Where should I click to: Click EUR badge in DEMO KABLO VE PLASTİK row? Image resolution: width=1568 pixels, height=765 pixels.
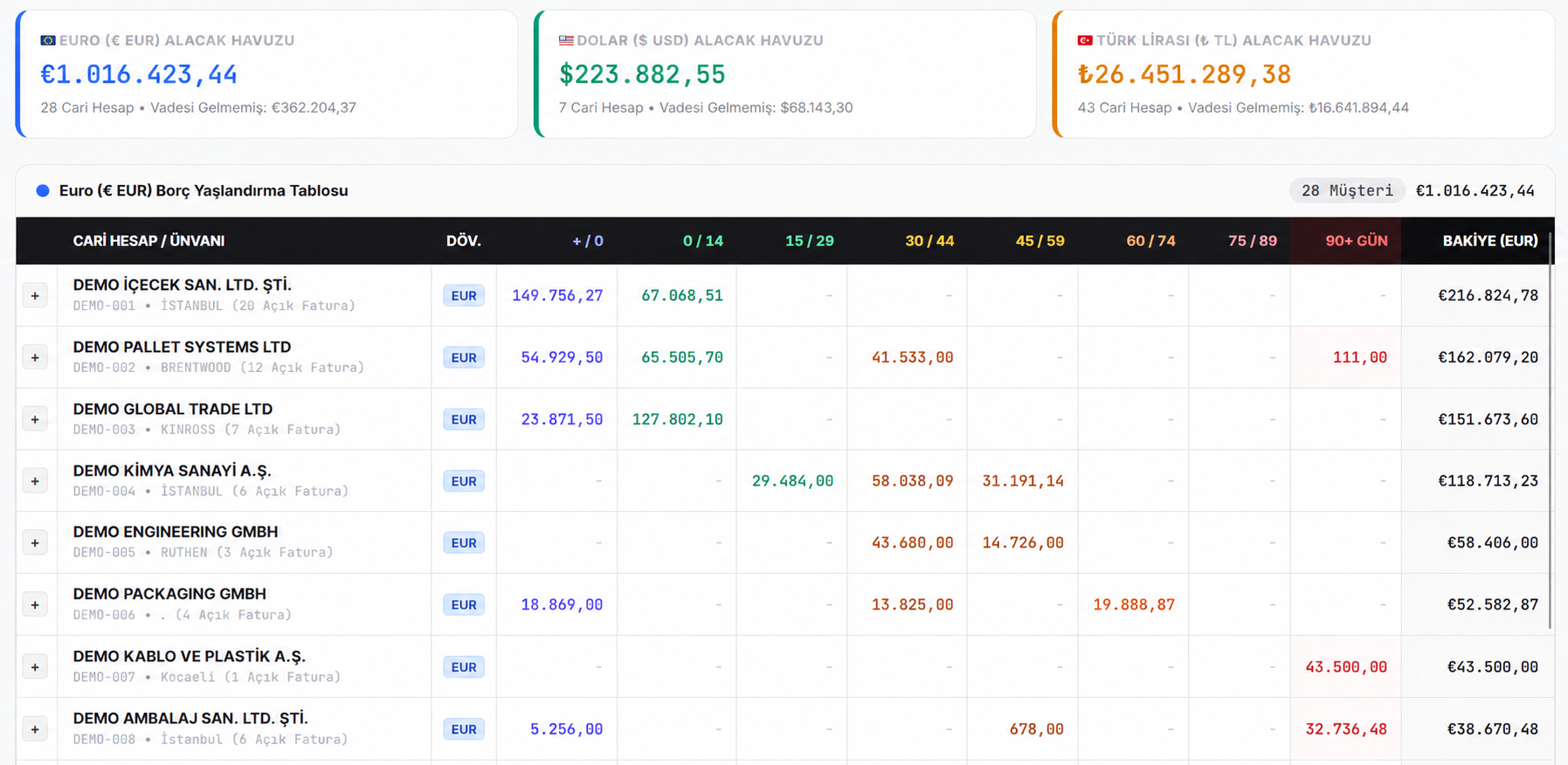[x=464, y=667]
